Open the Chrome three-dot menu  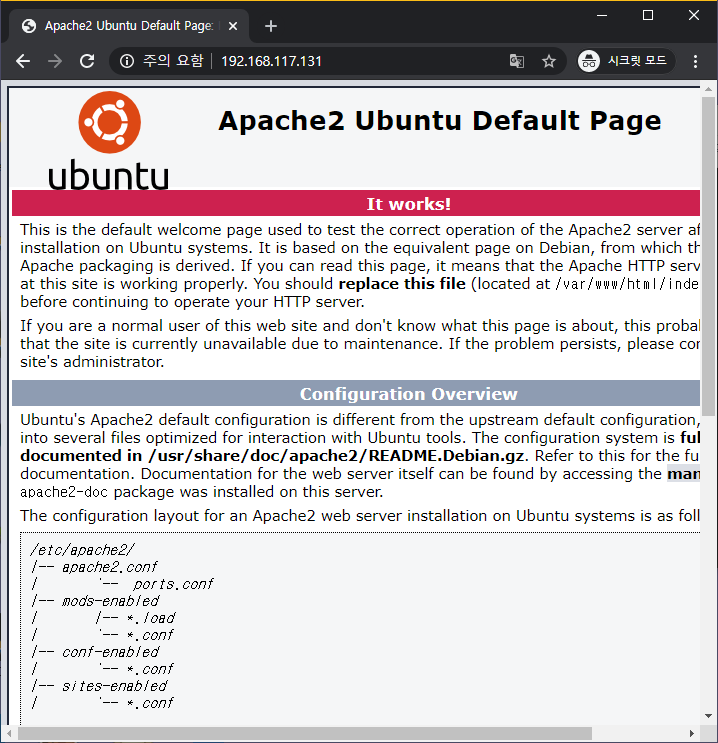pyautogui.click(x=695, y=61)
